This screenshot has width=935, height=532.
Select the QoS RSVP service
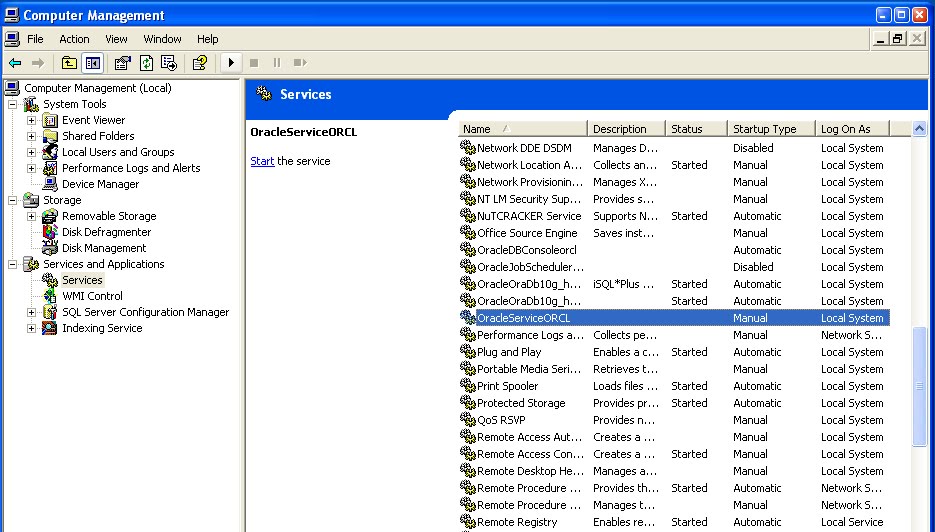coord(674,420)
